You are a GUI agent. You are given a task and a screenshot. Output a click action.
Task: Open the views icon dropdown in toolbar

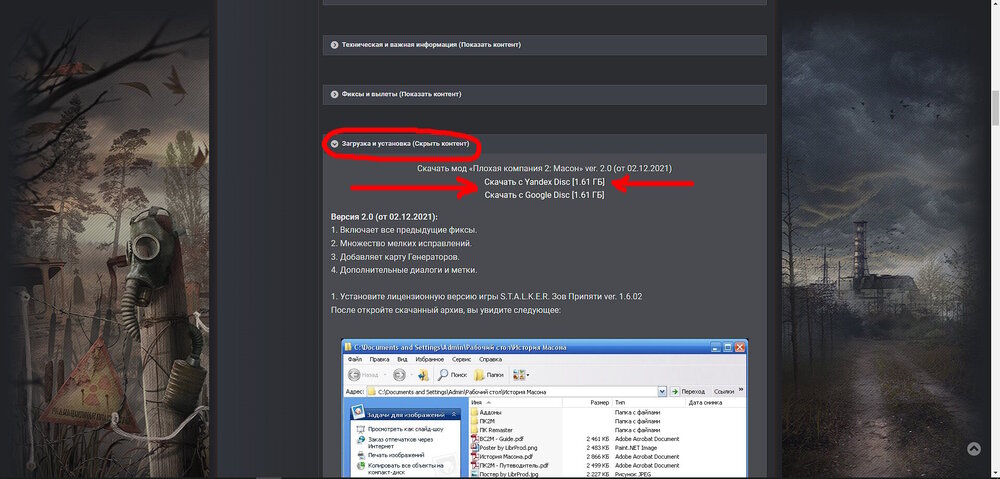tap(521, 375)
